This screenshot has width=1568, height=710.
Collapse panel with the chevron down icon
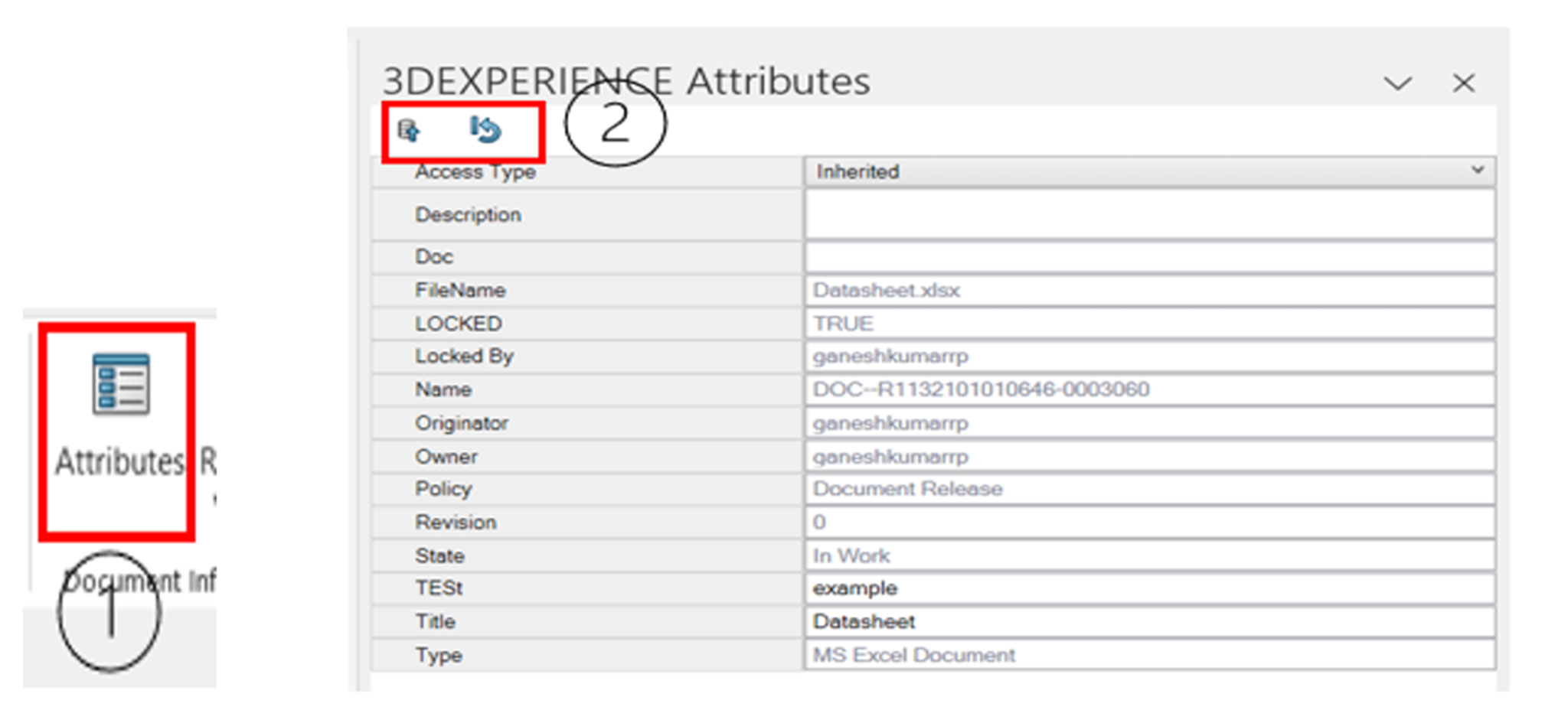point(1397,83)
